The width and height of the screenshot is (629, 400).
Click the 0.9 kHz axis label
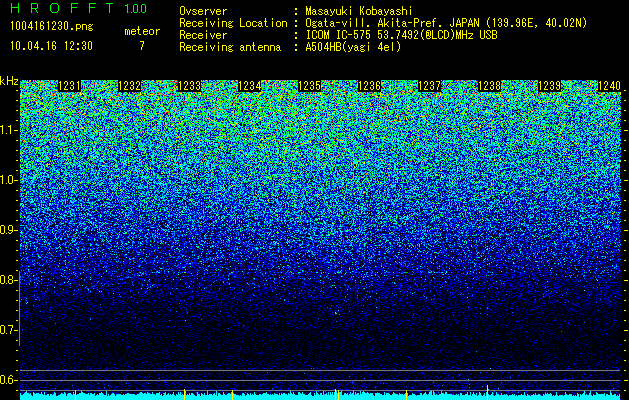(x=9, y=230)
